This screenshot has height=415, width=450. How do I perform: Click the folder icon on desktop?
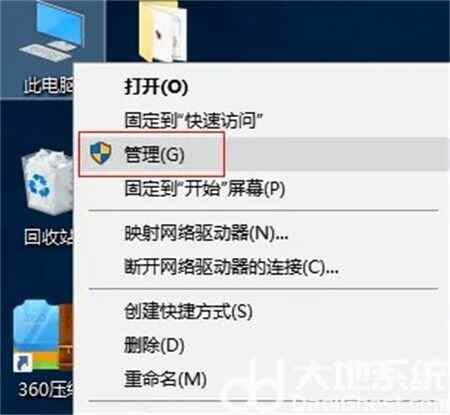[x=162, y=31]
